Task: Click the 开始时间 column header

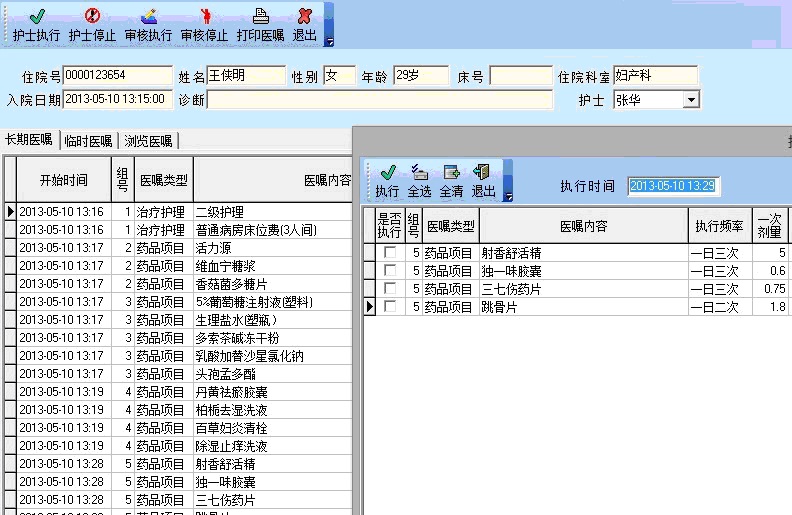Action: [x=64, y=180]
